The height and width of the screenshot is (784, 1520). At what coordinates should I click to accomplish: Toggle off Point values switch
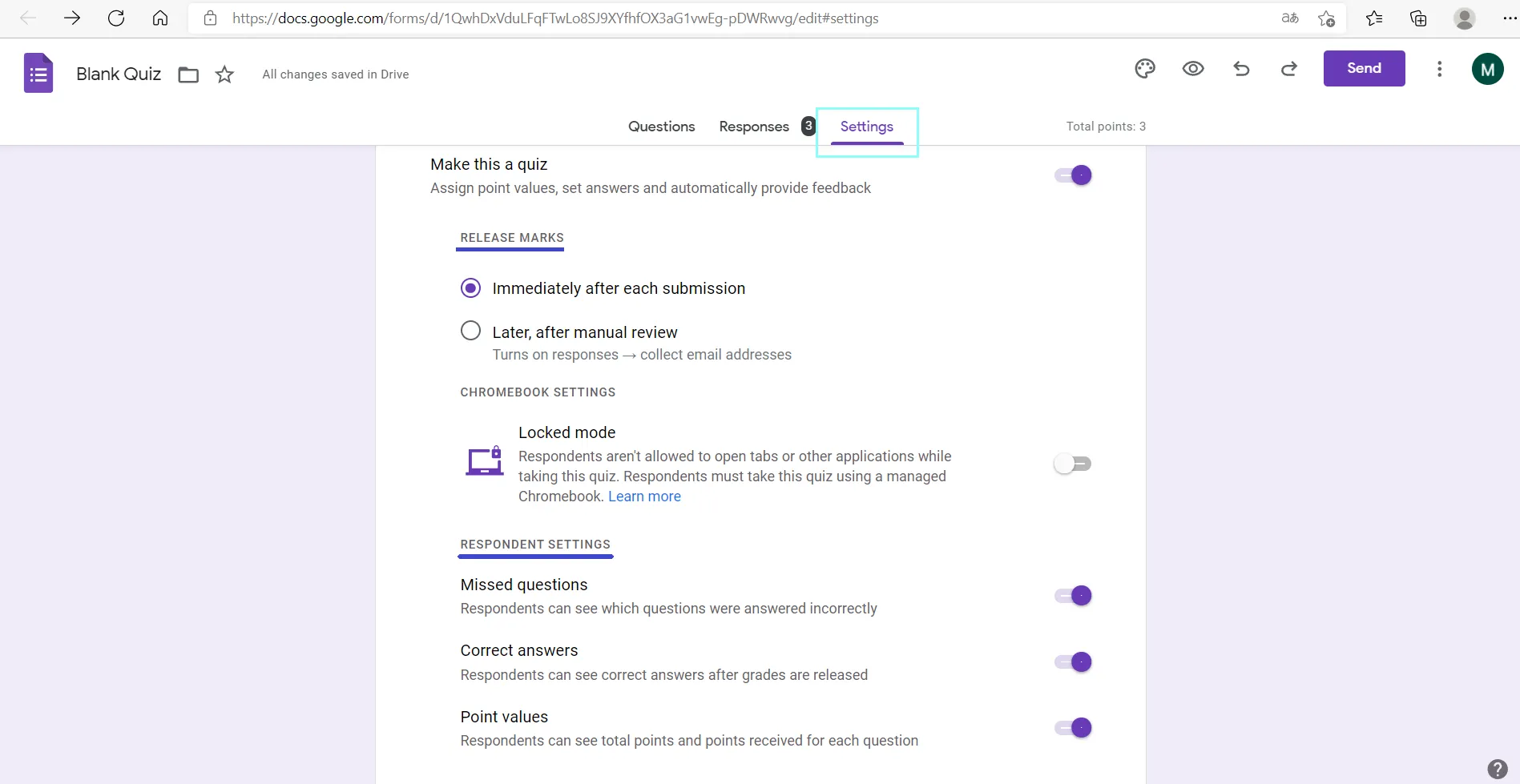(1073, 728)
